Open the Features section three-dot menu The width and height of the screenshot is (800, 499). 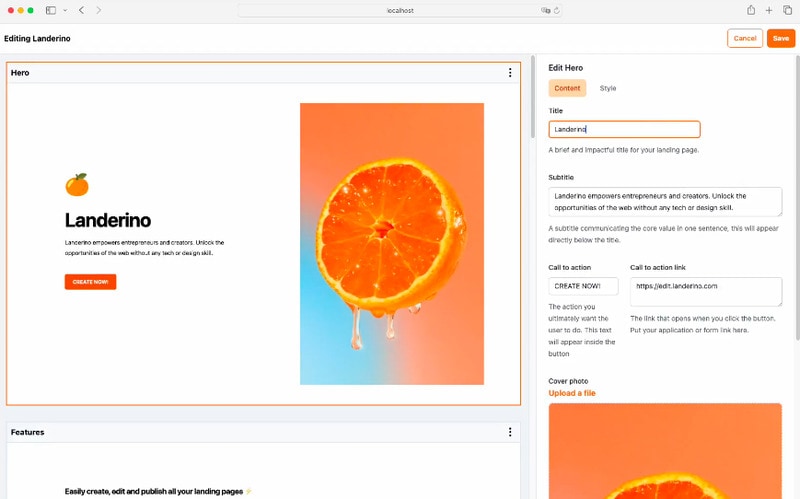[510, 432]
